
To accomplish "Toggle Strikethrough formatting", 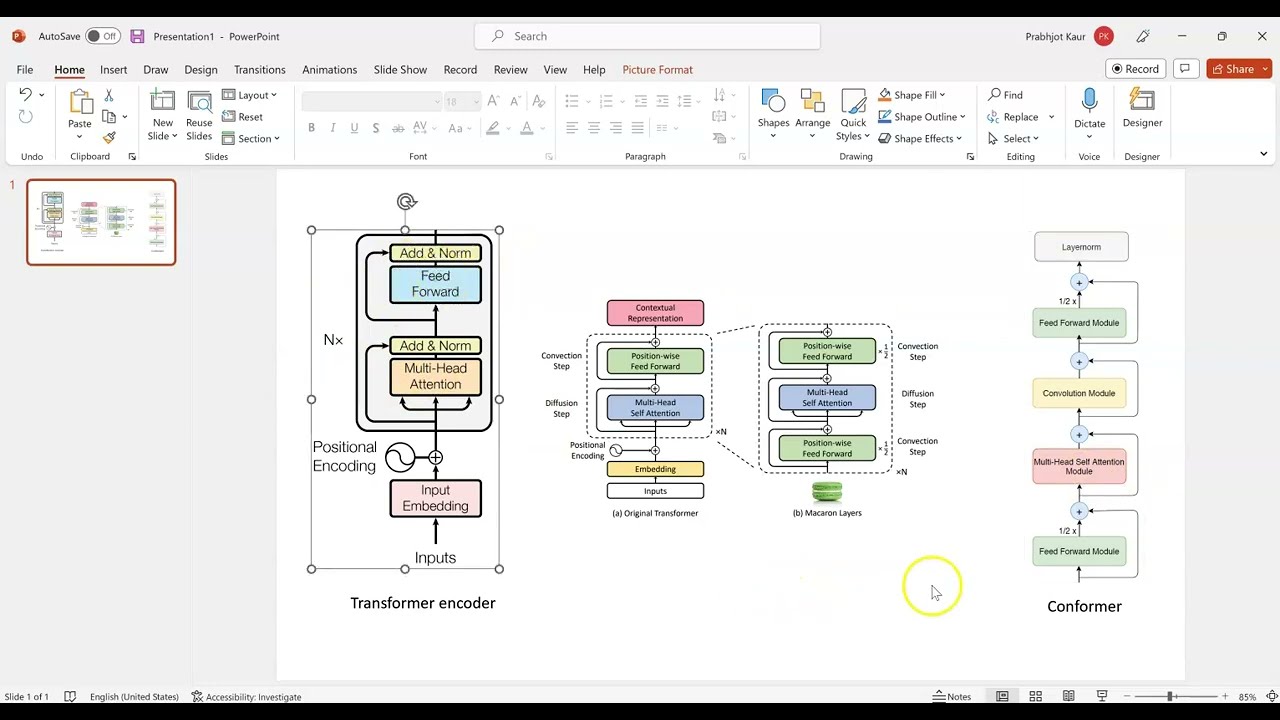I will coord(398,128).
